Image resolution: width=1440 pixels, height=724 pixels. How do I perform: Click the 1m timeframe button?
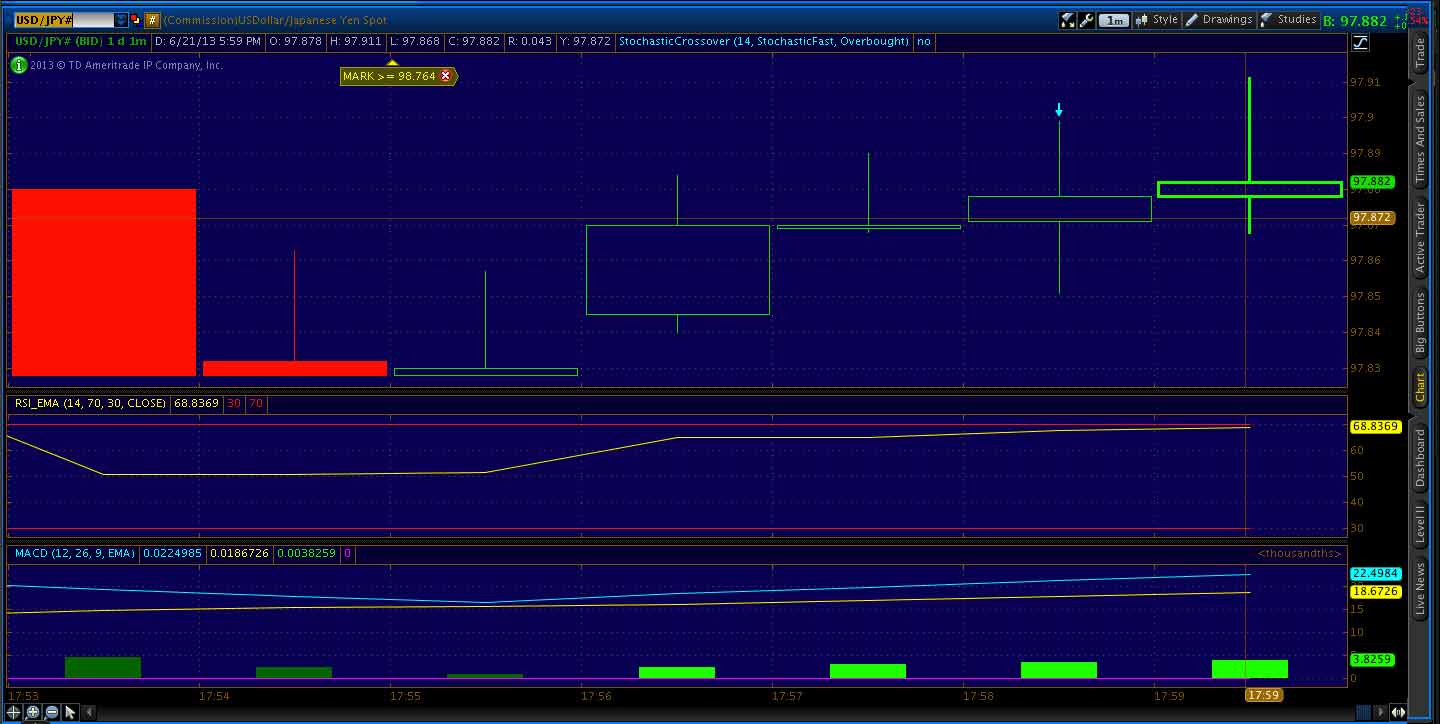(1113, 20)
